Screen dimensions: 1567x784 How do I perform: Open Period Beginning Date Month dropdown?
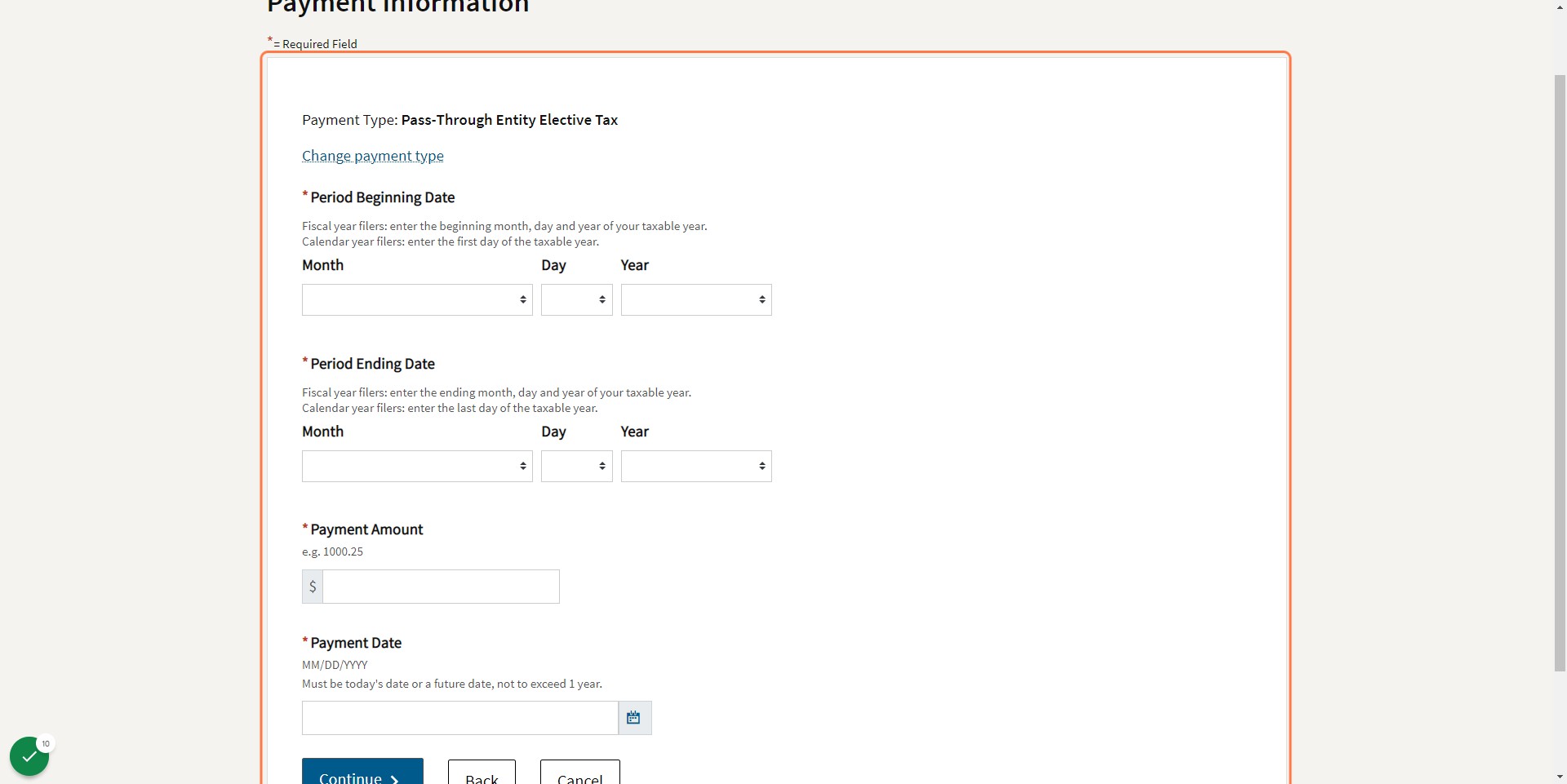(x=417, y=299)
